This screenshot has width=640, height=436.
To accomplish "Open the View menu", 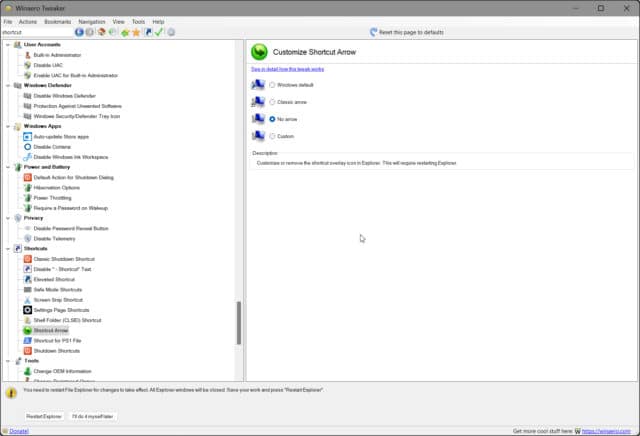I will coord(118,22).
